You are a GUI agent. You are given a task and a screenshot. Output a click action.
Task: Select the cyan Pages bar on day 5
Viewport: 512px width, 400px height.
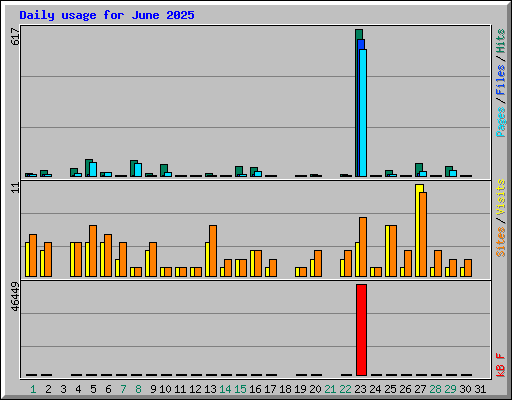(x=93, y=169)
